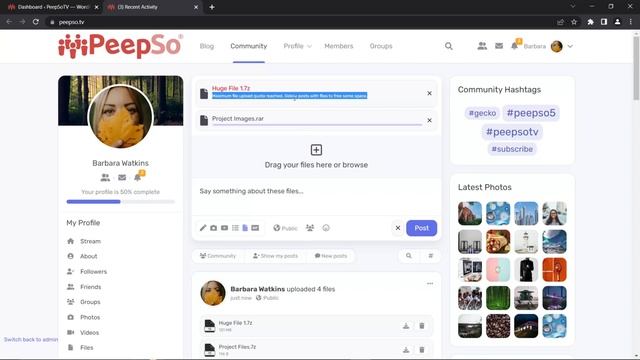
Task: Select the camera photo post type icon
Action: click(213, 228)
